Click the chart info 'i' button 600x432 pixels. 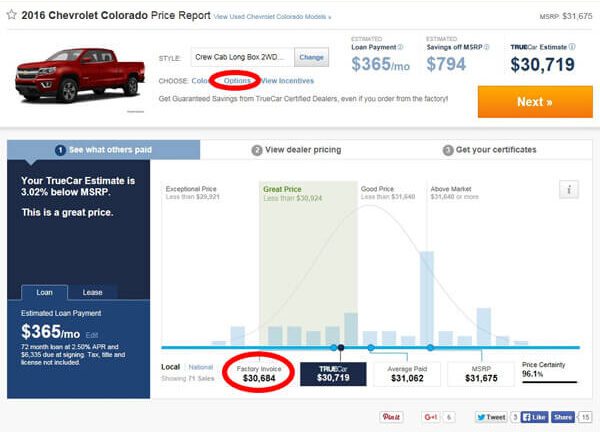pos(569,189)
